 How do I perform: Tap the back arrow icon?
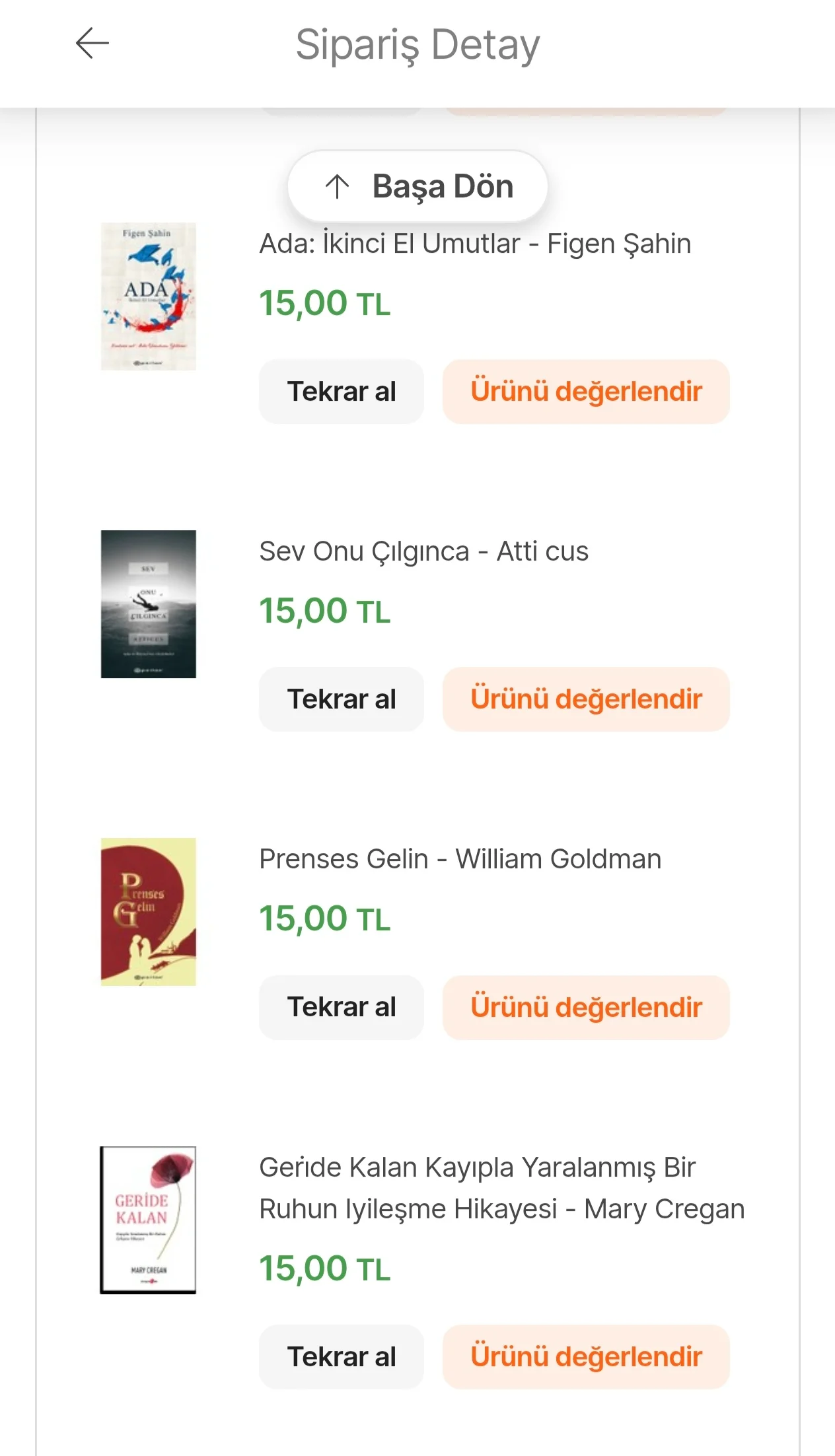[92, 44]
